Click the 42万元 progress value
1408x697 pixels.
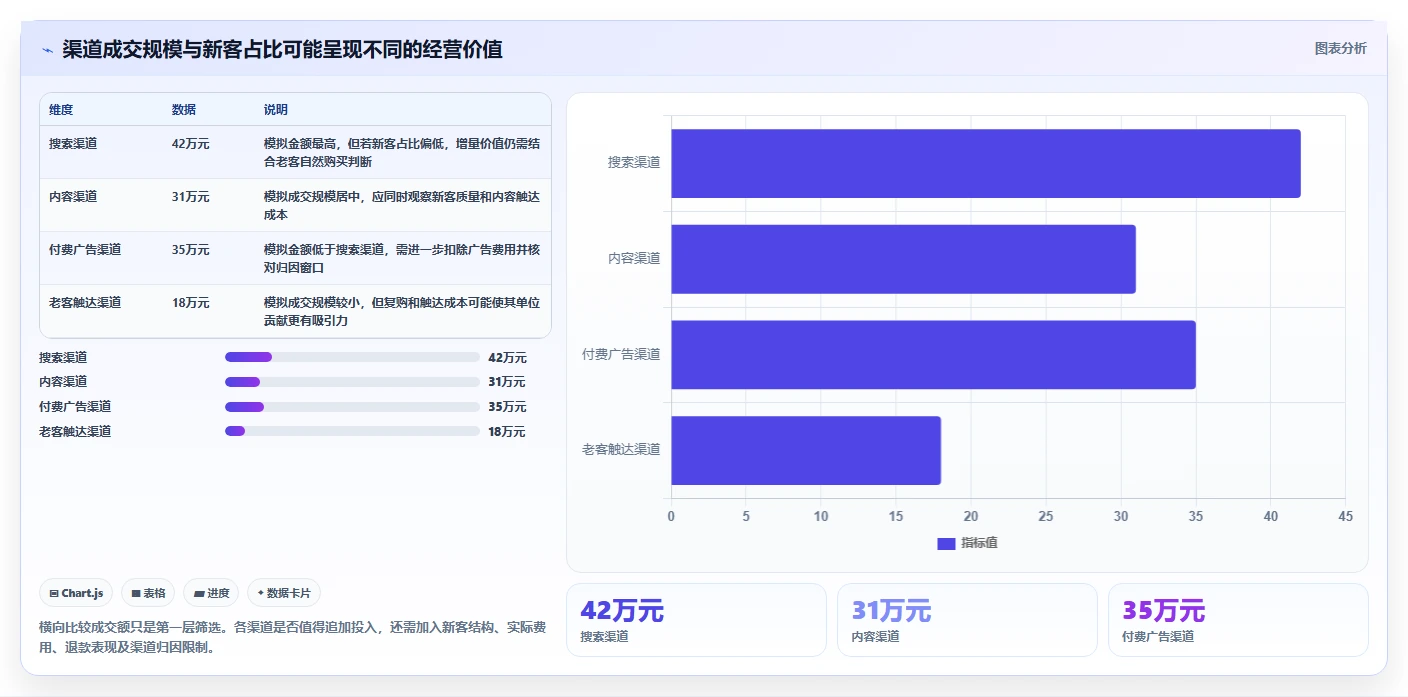tap(507, 357)
